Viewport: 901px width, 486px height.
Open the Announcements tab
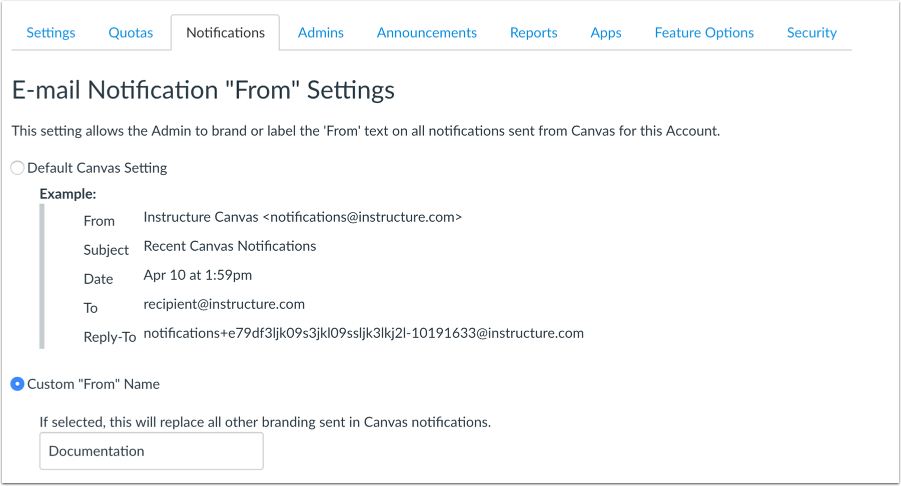tap(426, 33)
